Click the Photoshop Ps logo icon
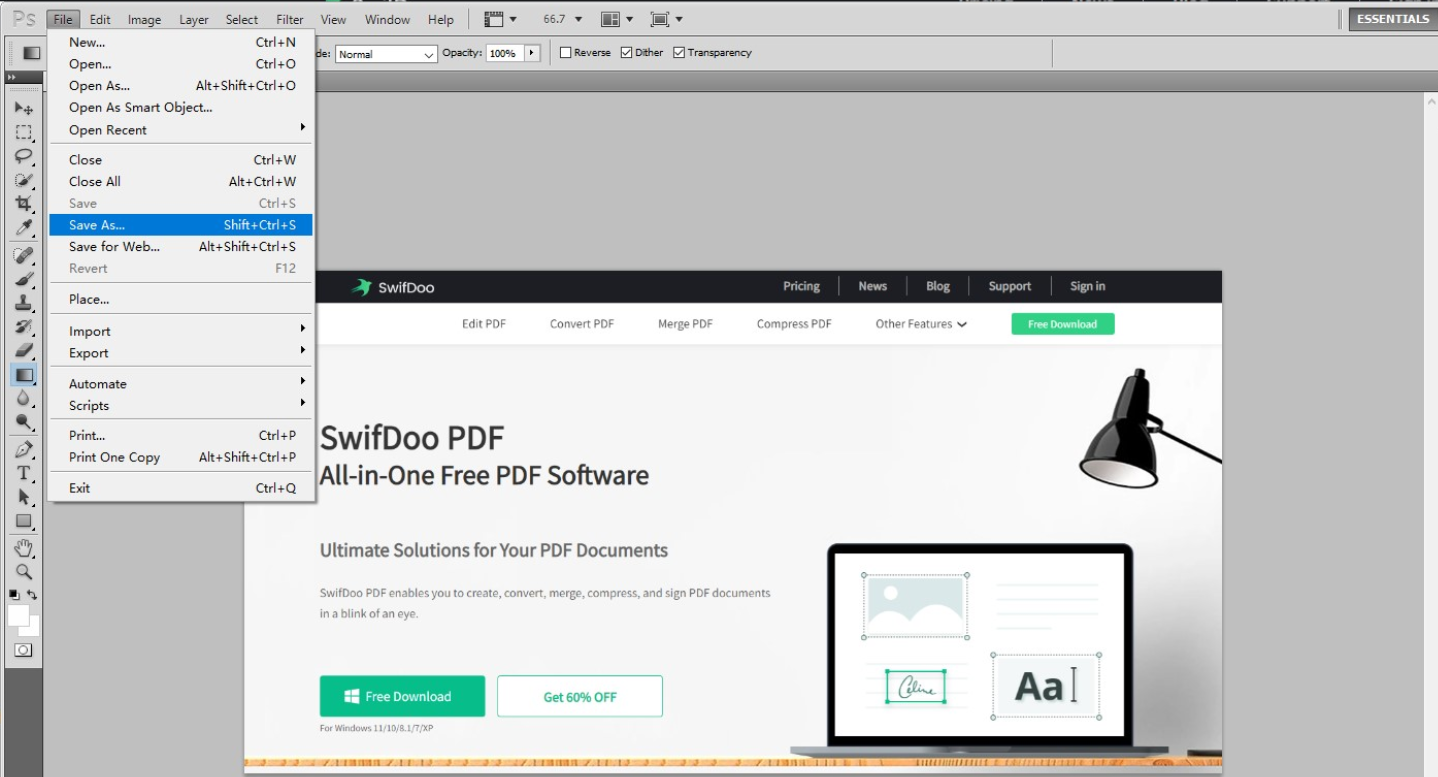1438x777 pixels. (25, 19)
